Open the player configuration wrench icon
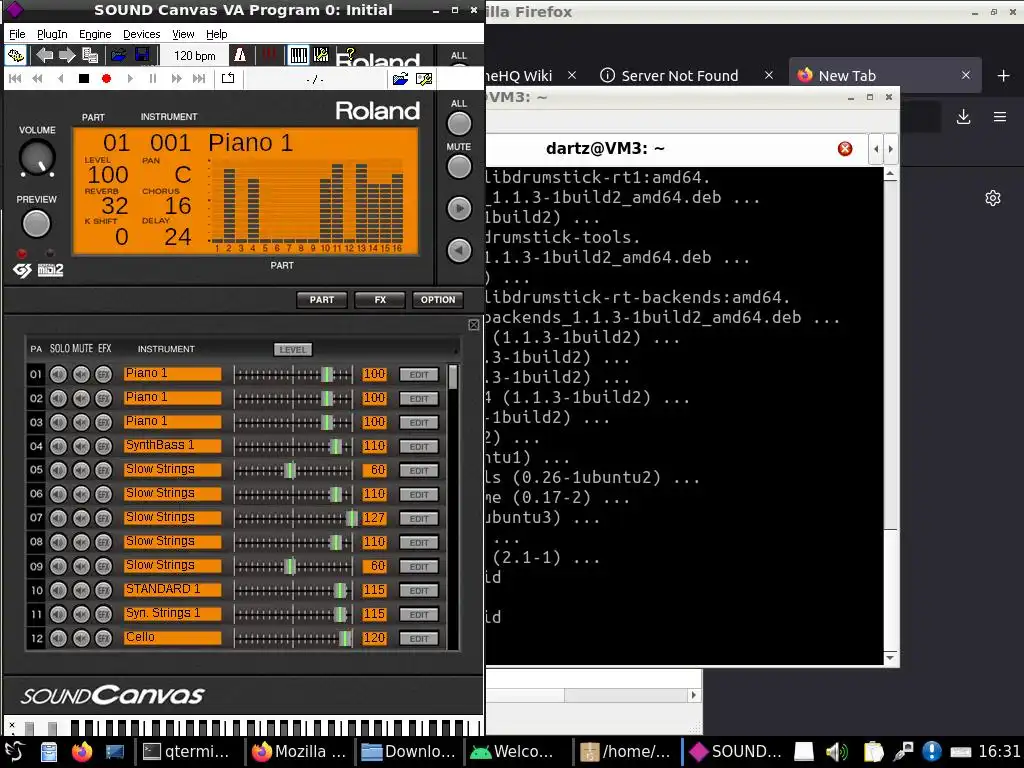This screenshot has height=768, width=1024. tap(424, 79)
